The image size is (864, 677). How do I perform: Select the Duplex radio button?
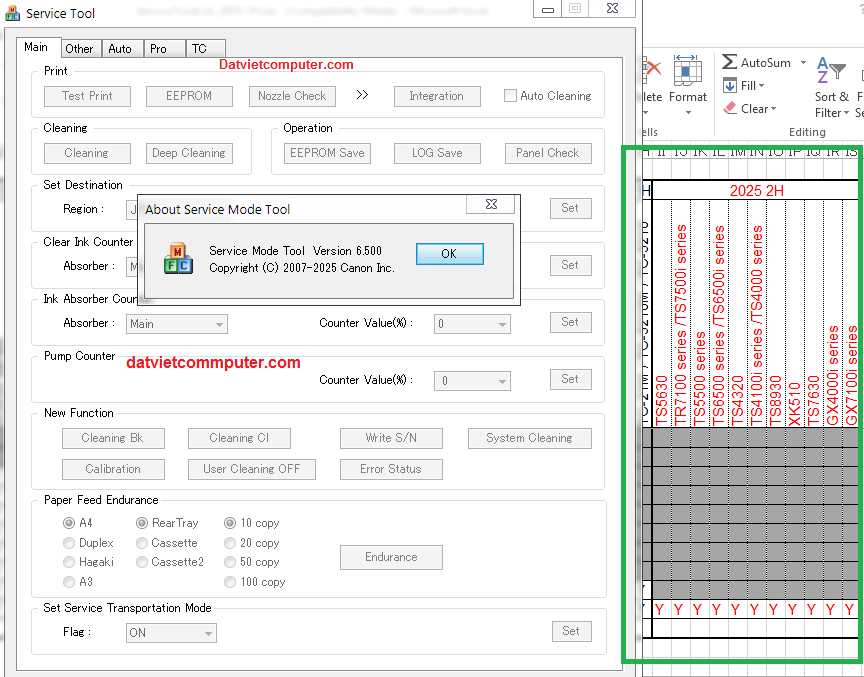[x=69, y=543]
